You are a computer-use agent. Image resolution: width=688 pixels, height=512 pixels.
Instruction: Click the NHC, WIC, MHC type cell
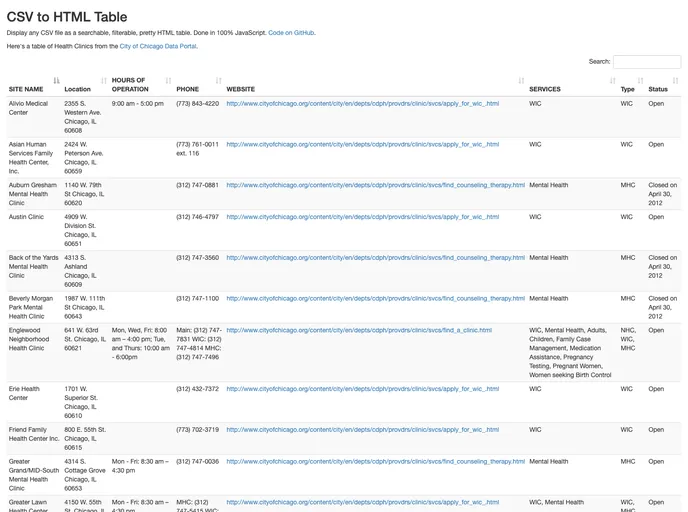[x=628, y=339]
